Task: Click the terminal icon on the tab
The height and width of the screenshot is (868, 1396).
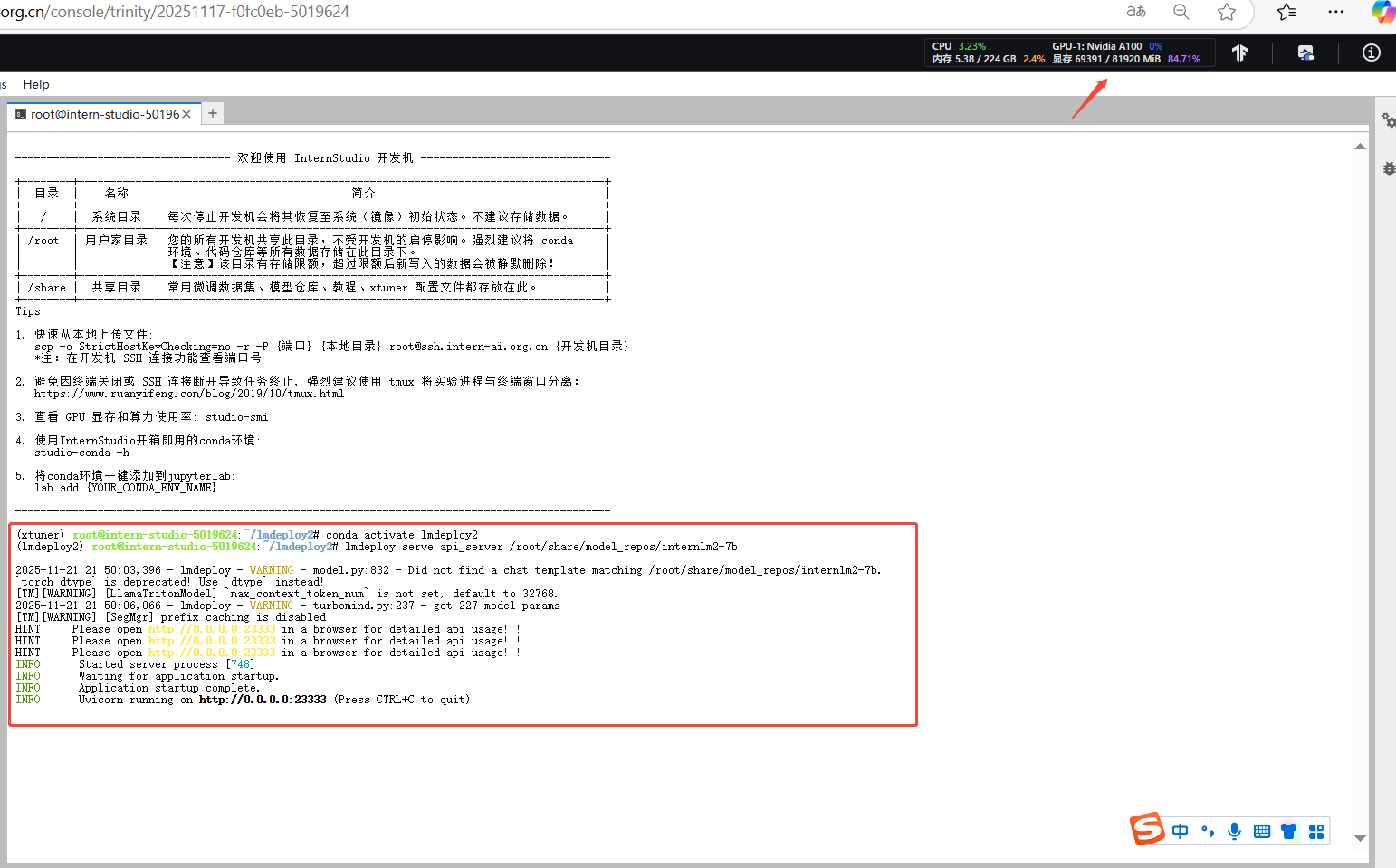Action: (x=21, y=114)
